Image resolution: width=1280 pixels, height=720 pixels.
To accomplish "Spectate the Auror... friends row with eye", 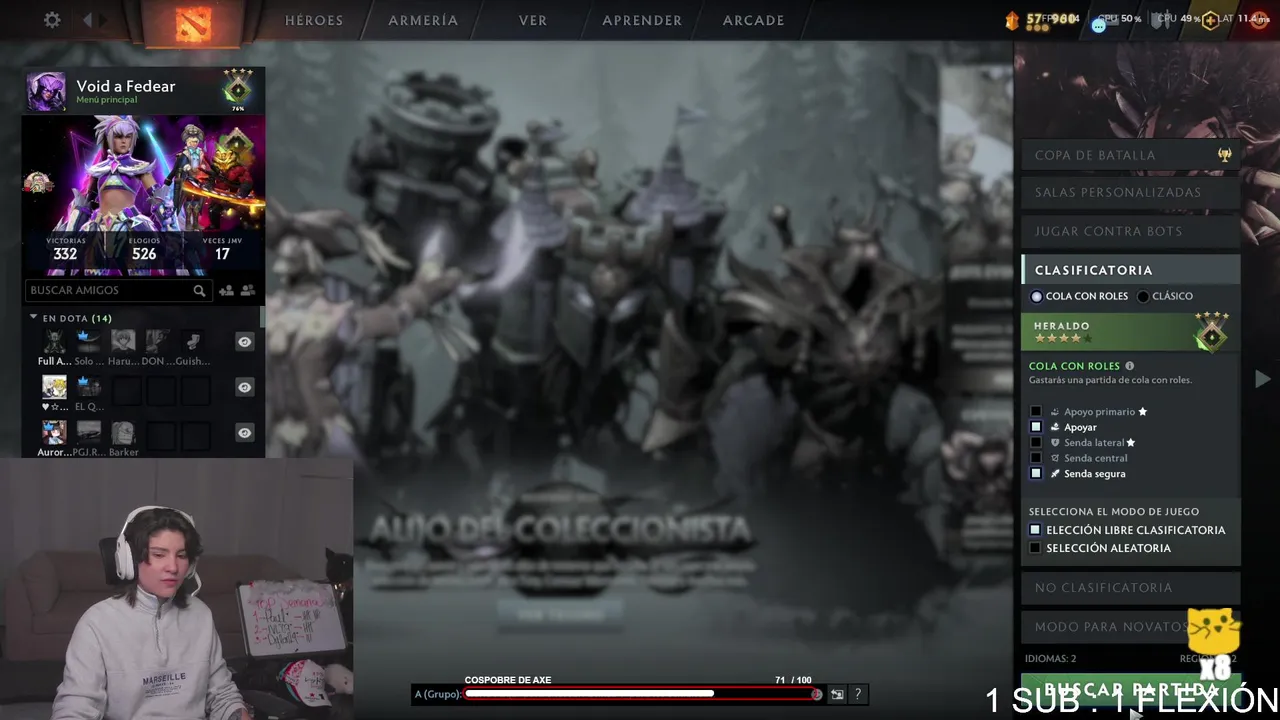I will (x=244, y=432).
